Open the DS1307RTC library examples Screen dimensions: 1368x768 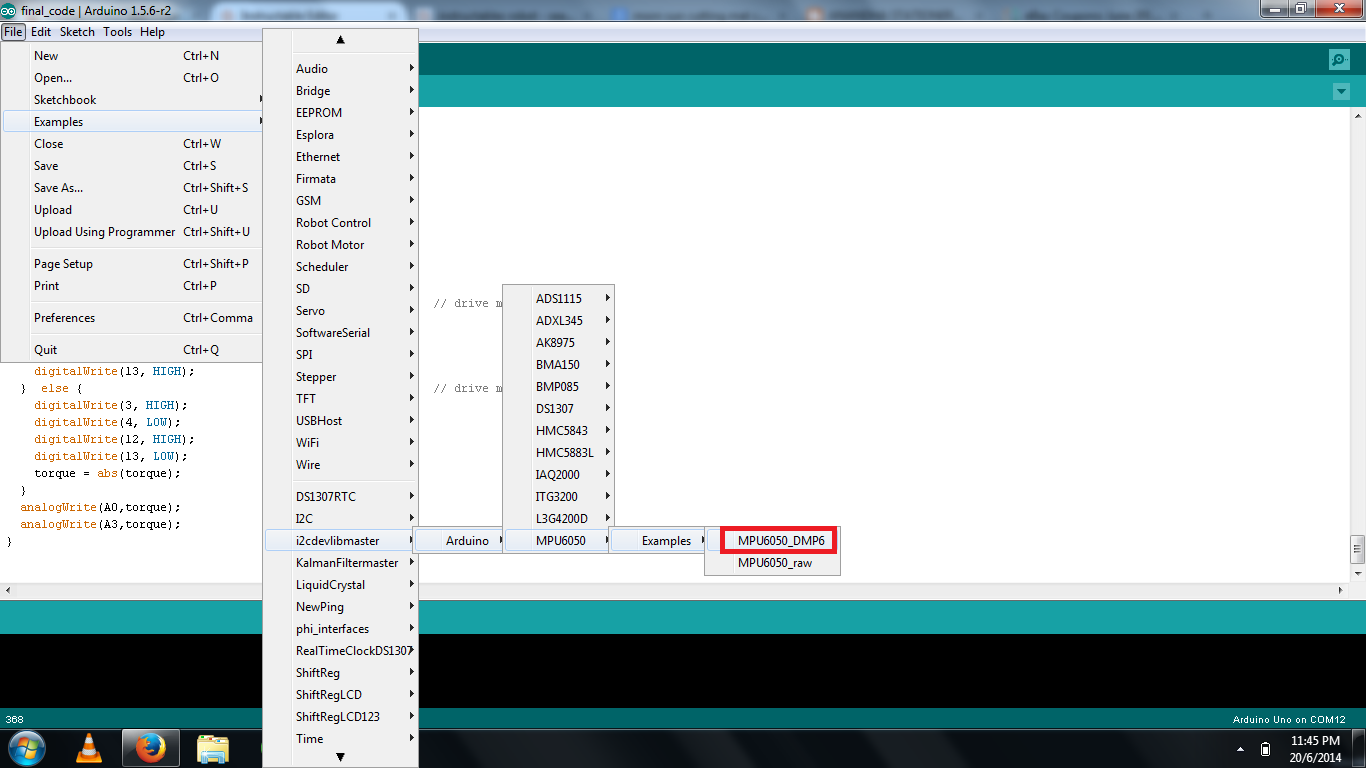pos(341,497)
